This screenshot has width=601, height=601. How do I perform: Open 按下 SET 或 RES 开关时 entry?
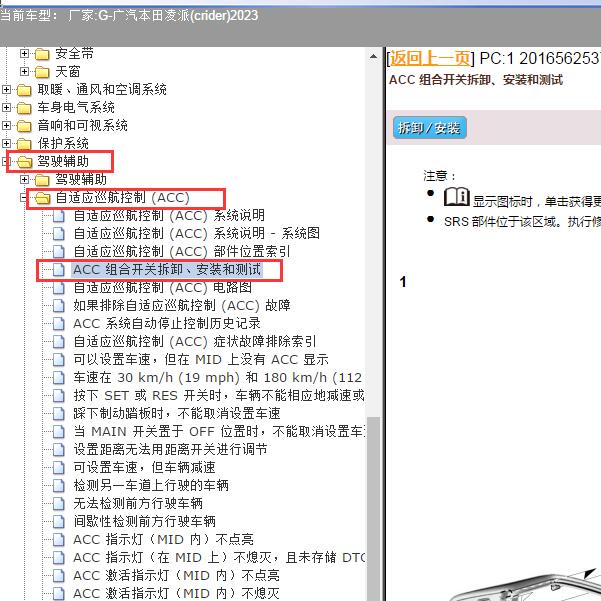(218, 396)
